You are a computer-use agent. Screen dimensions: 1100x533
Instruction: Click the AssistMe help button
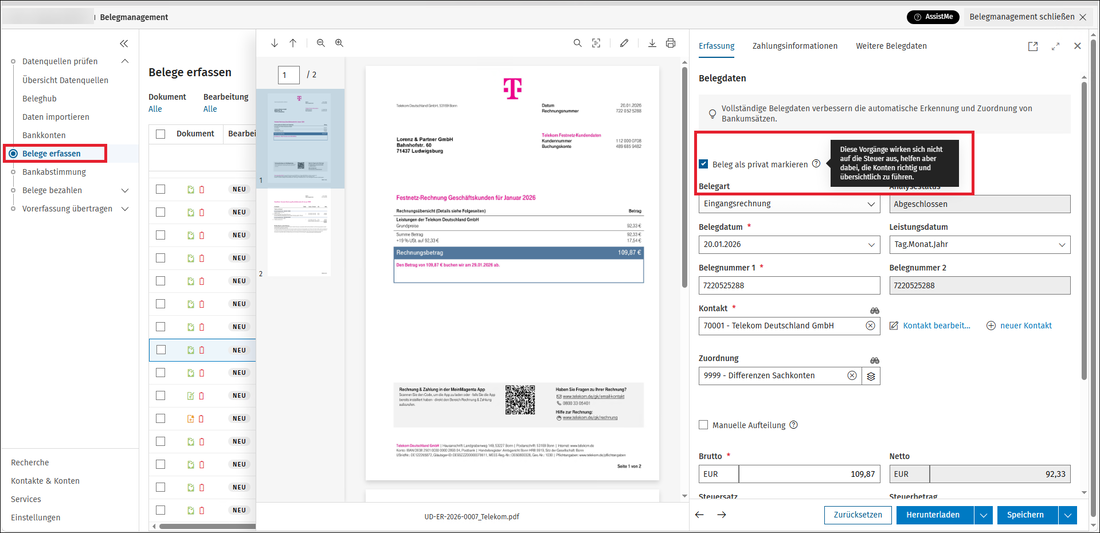(x=933, y=17)
